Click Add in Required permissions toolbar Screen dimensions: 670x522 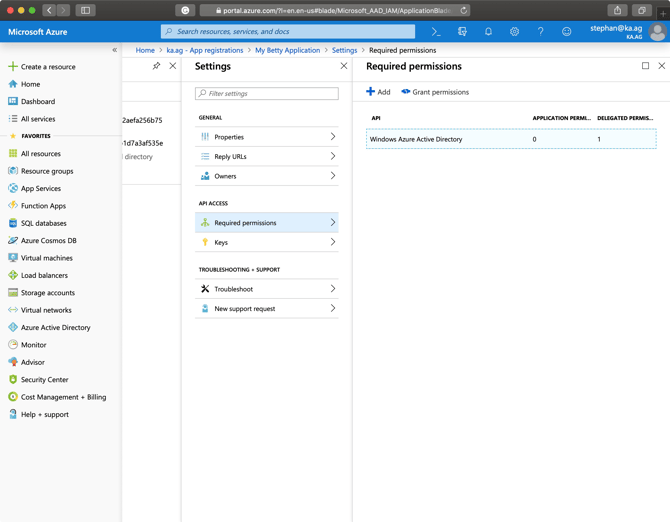[x=378, y=92]
